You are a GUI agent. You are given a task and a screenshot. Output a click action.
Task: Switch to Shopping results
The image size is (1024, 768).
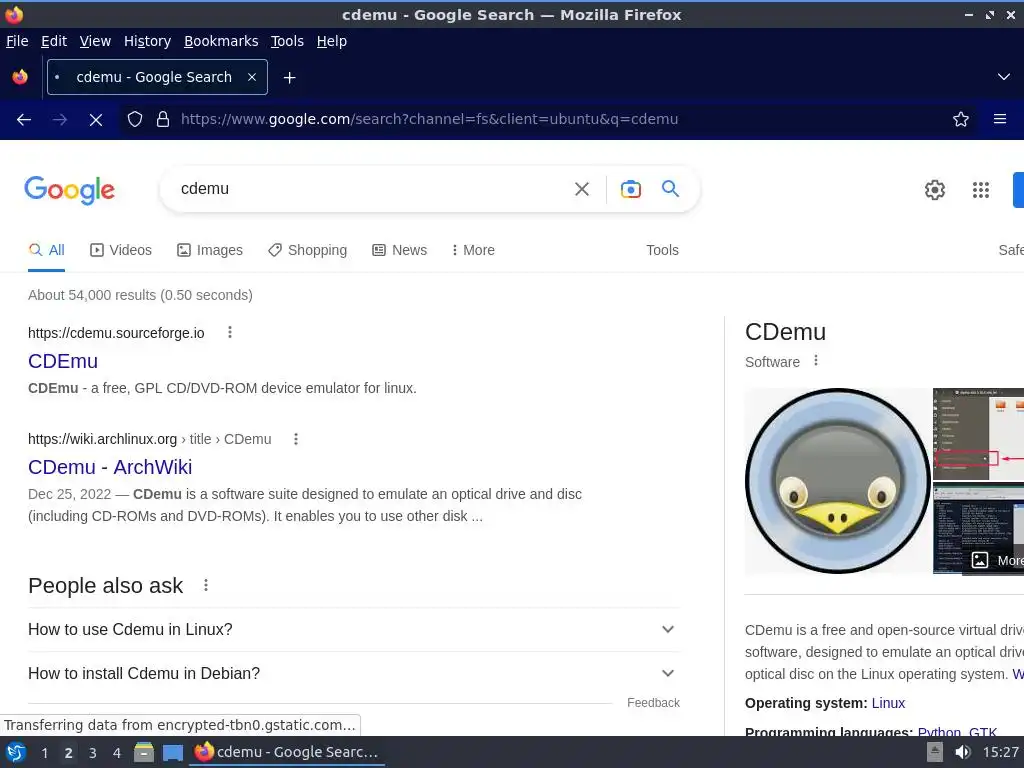(x=308, y=250)
